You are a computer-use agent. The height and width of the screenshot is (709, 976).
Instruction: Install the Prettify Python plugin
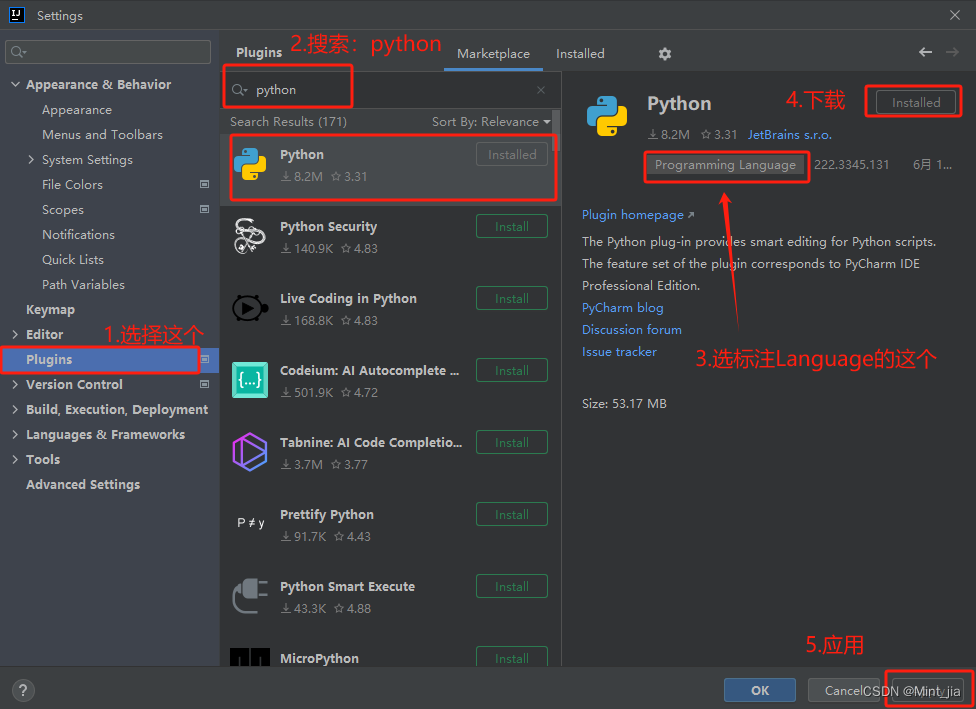tap(512, 514)
